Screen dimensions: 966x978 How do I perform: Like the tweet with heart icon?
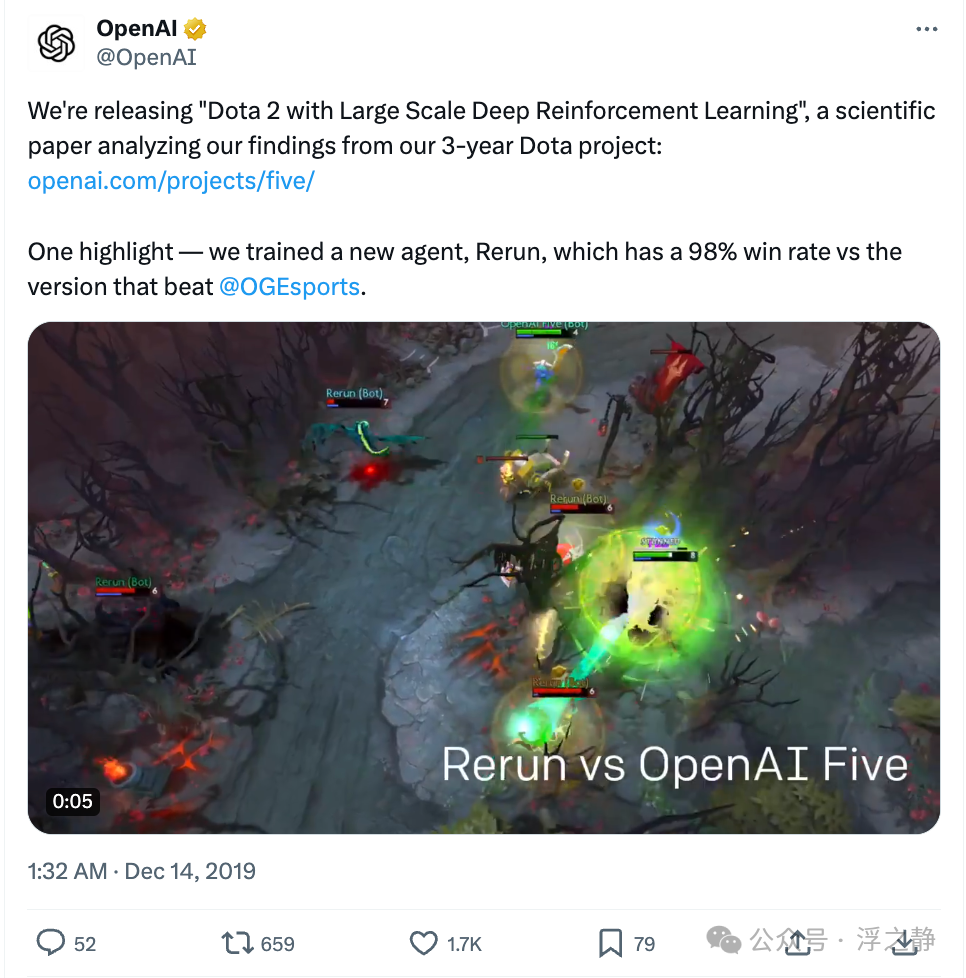point(423,943)
